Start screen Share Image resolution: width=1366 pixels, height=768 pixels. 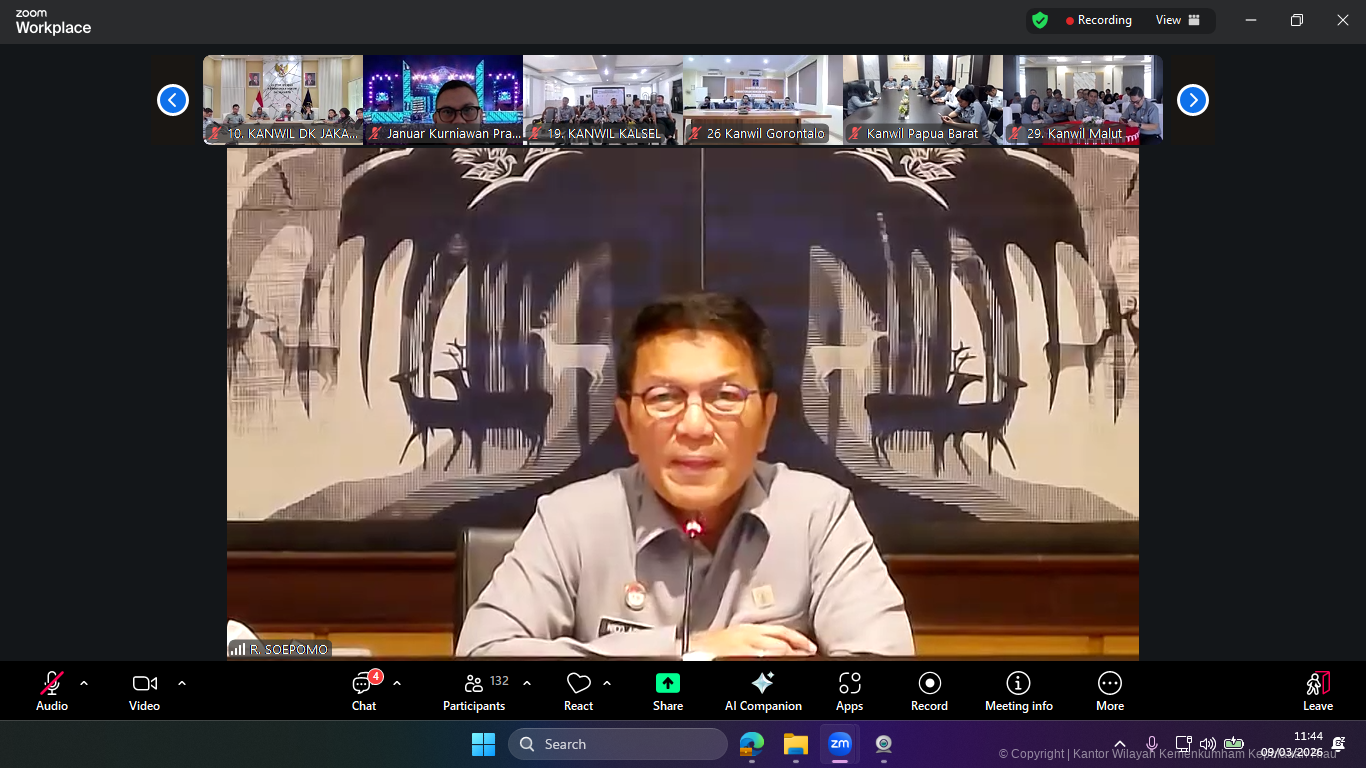(x=668, y=691)
